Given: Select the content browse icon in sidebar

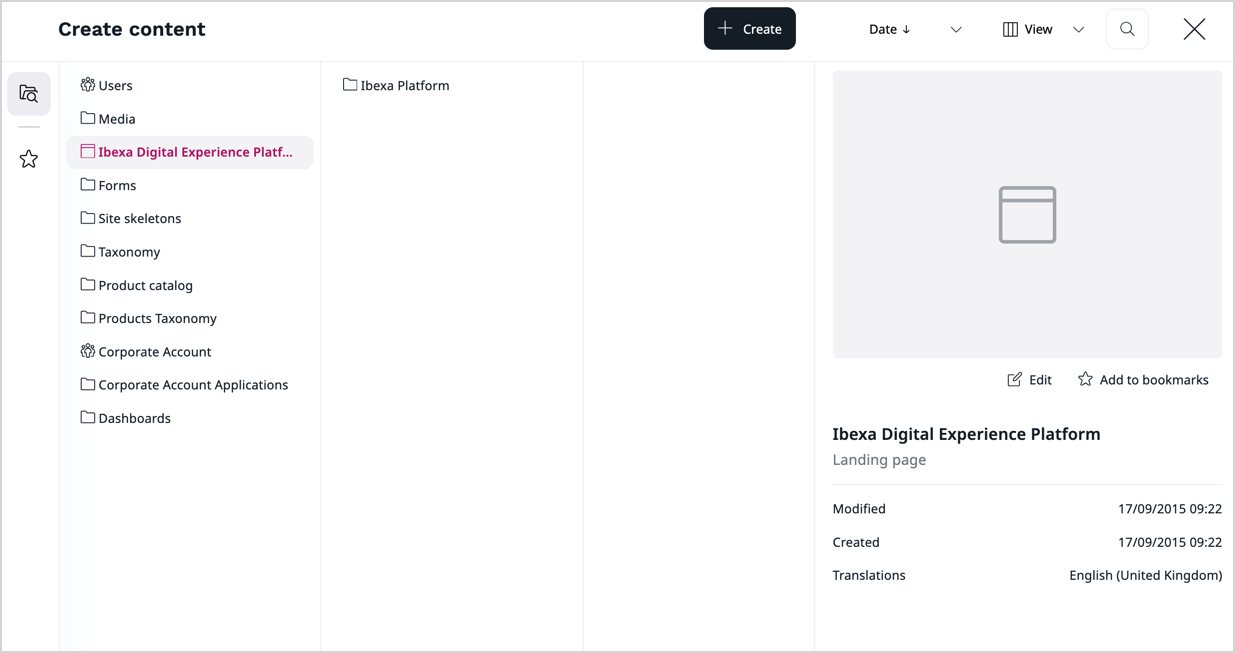Looking at the screenshot, I should [29, 93].
